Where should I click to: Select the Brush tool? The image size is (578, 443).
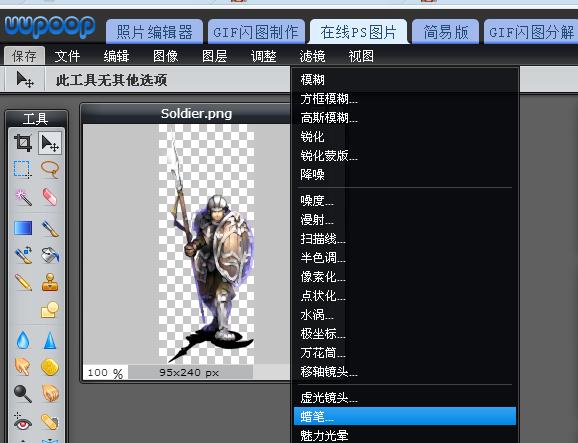pyautogui.click(x=50, y=228)
